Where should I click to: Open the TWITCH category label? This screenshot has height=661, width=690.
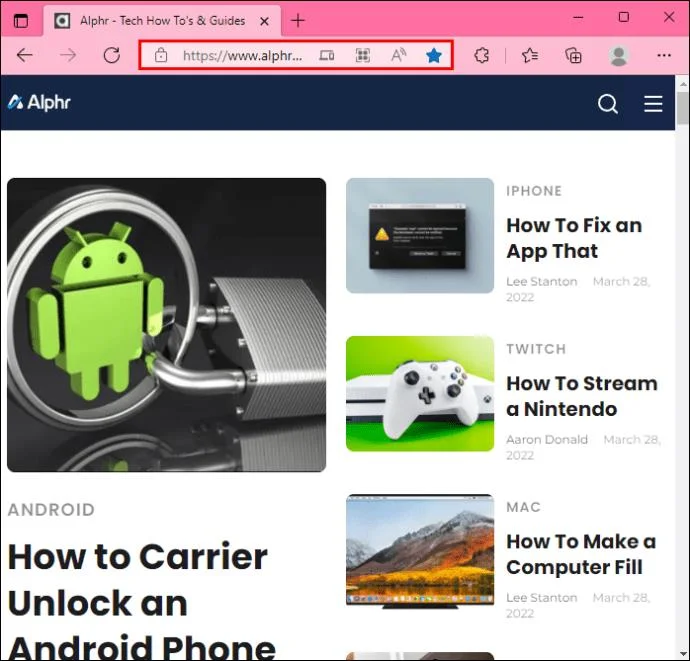click(x=536, y=349)
